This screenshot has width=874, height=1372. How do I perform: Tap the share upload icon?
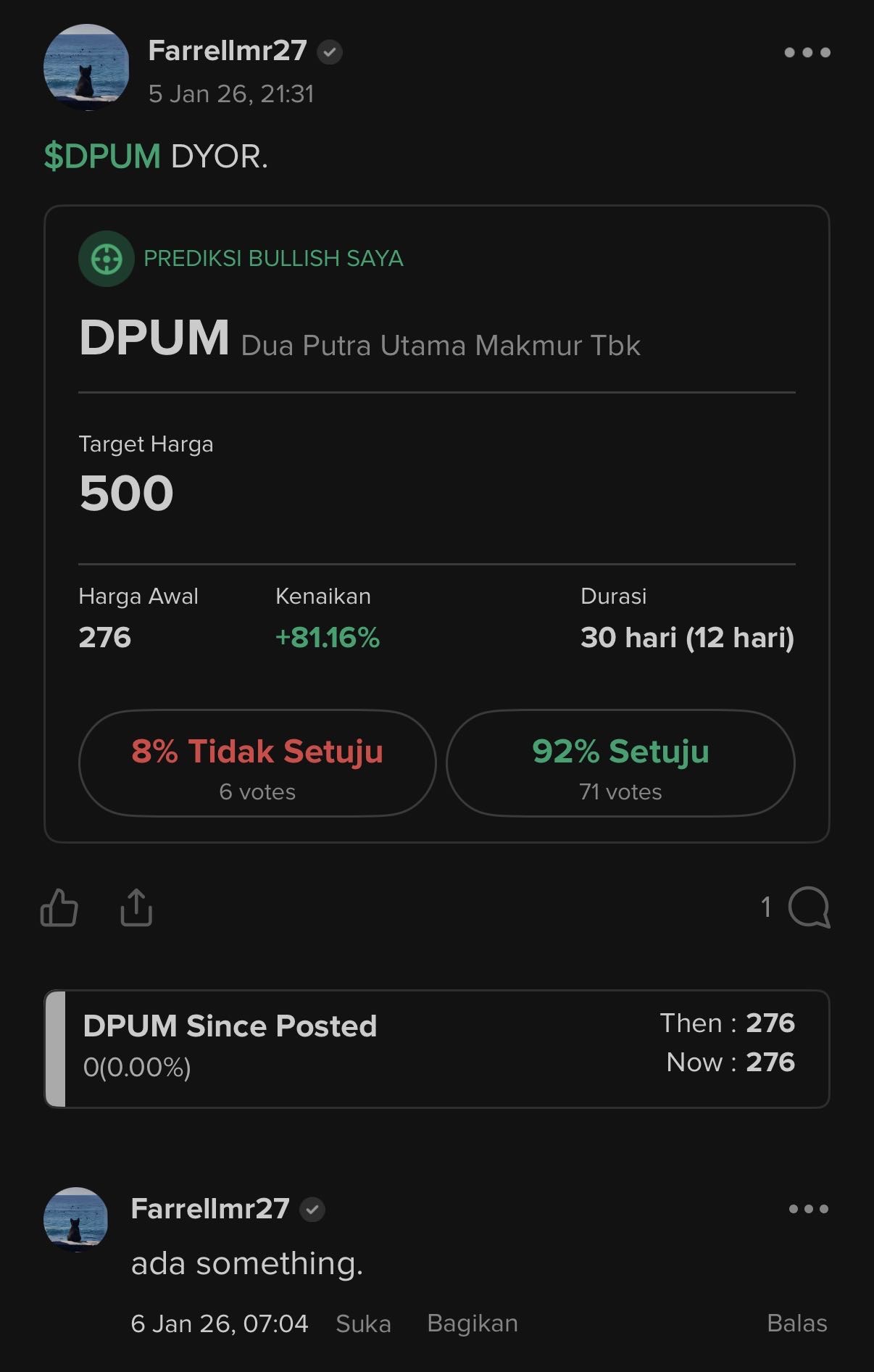coord(136,907)
